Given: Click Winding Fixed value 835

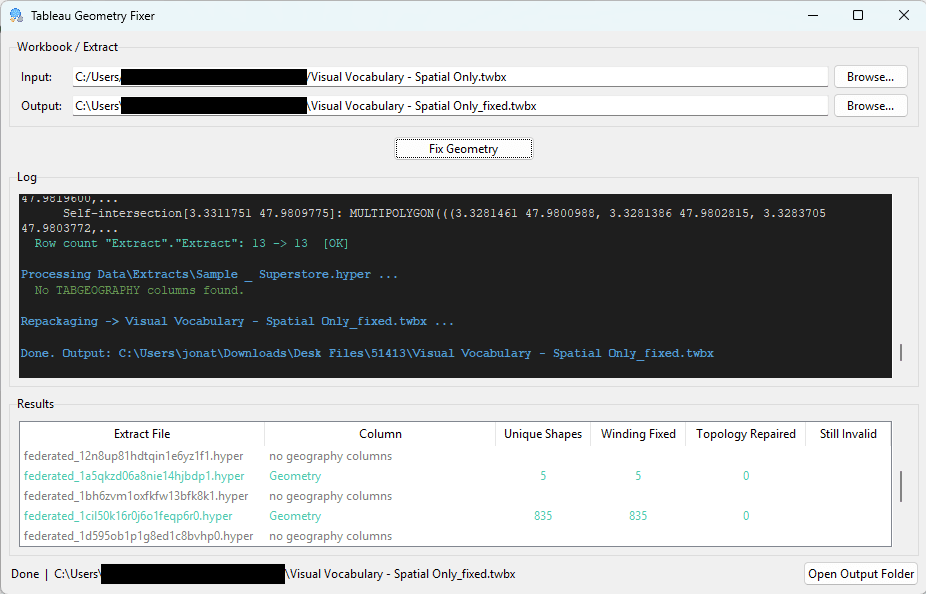Looking at the screenshot, I should pyautogui.click(x=638, y=516).
